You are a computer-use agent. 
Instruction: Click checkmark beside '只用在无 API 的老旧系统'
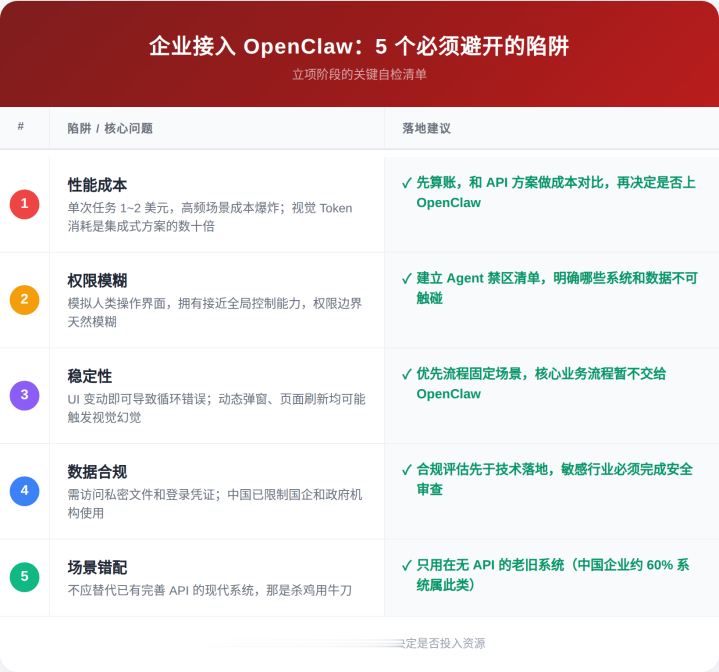tap(407, 566)
